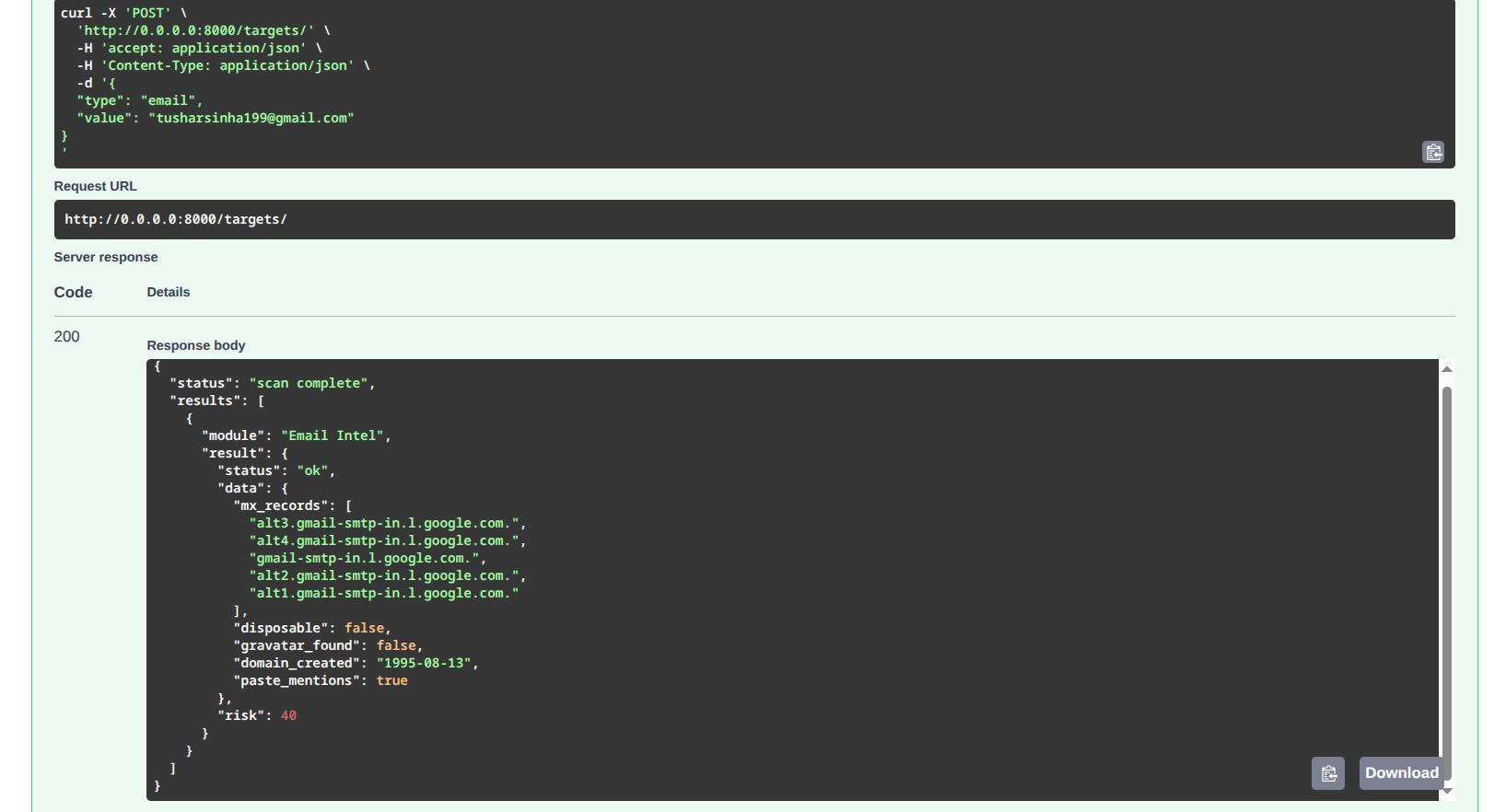Image resolution: width=1506 pixels, height=812 pixels.
Task: Click the risk value 40
Action: 288,715
